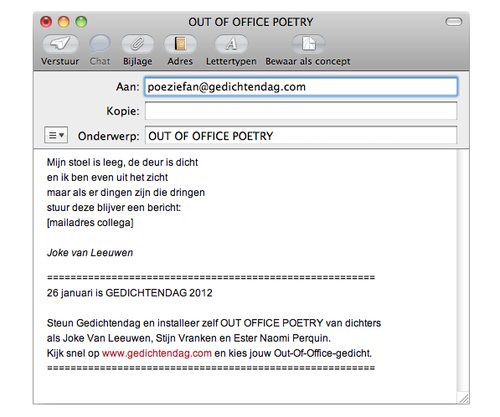
Task: Open the Adres address book icon
Action: point(180,44)
